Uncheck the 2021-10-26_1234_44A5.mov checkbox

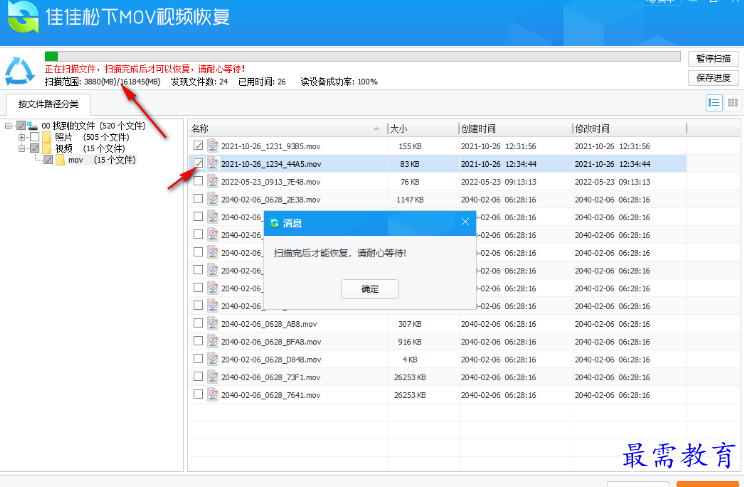coord(198,163)
